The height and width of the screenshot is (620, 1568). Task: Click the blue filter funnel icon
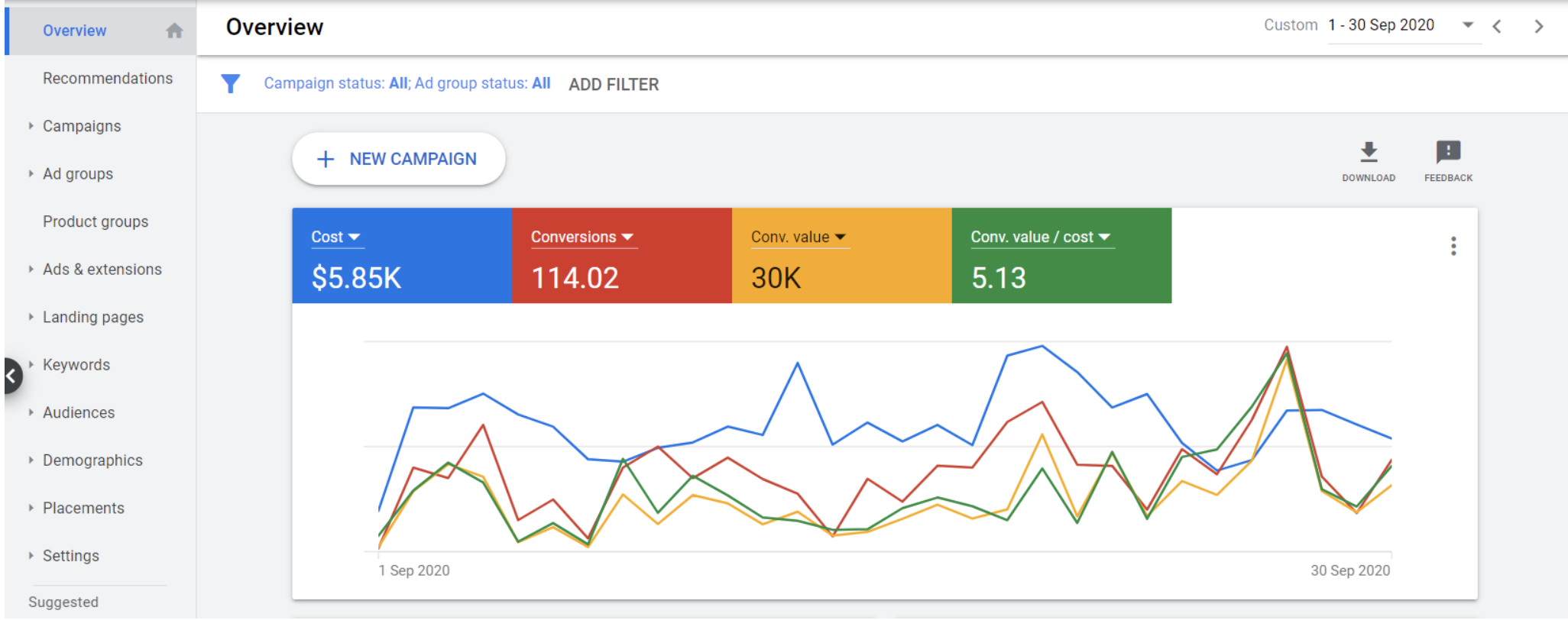(x=230, y=84)
